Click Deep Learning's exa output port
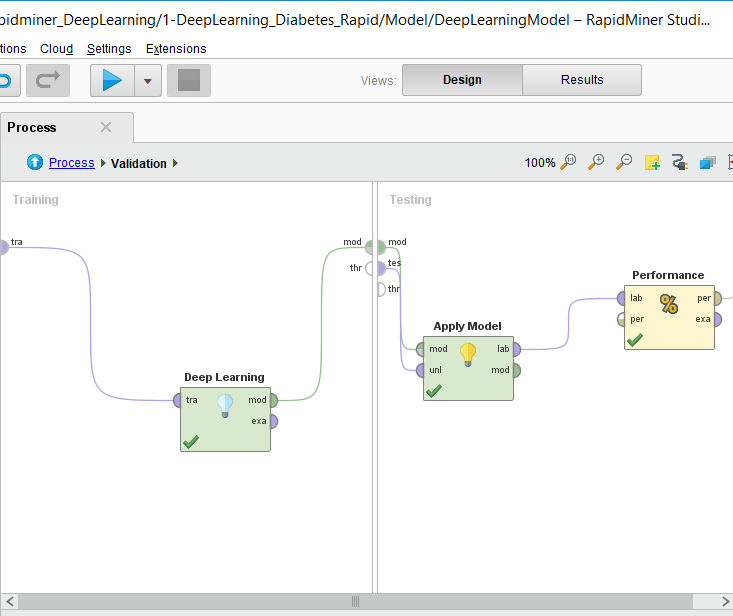Screen dimensions: 733x616 (273, 421)
